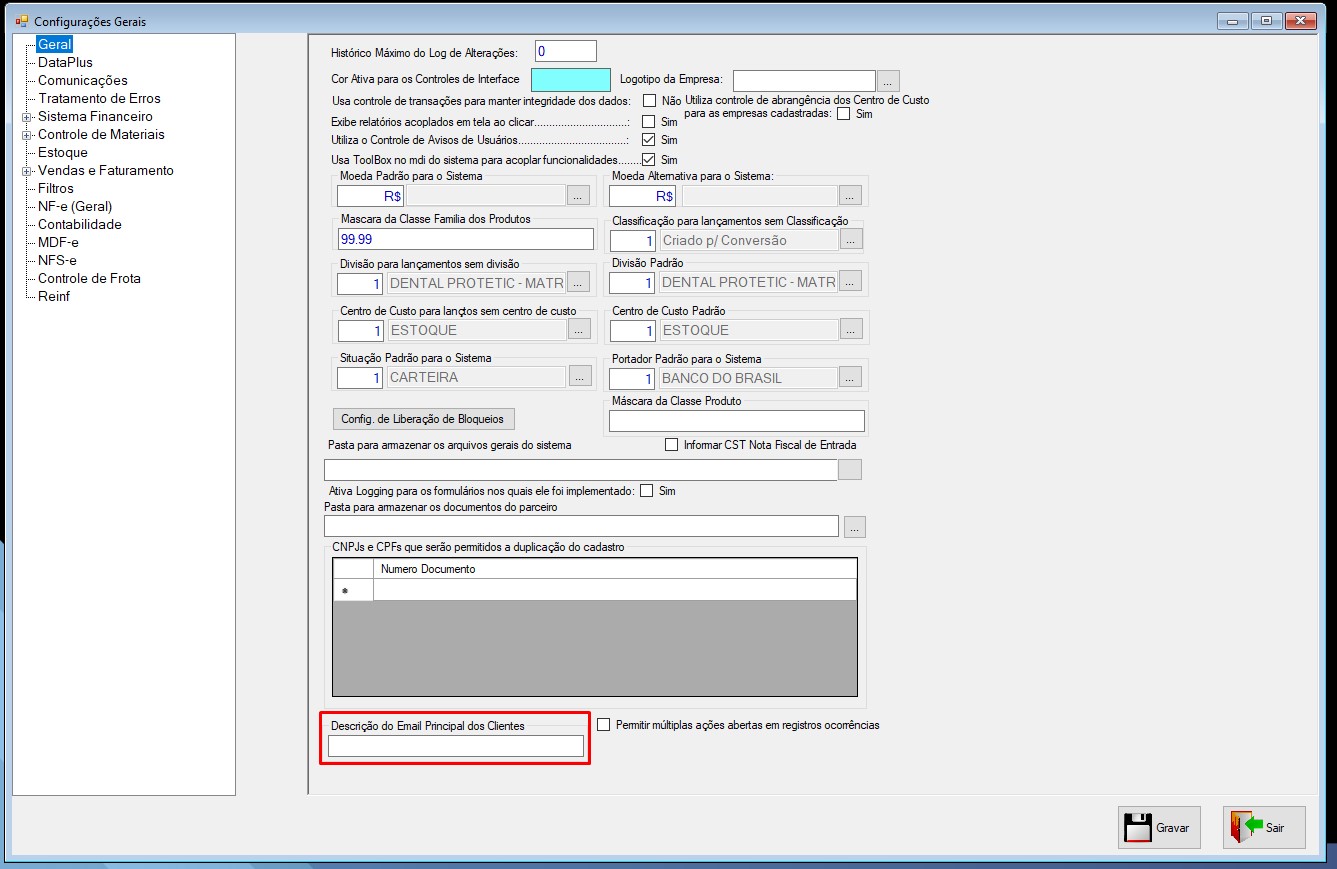Click Situação Padrão code number field
1337x869 pixels.
pyautogui.click(x=360, y=378)
